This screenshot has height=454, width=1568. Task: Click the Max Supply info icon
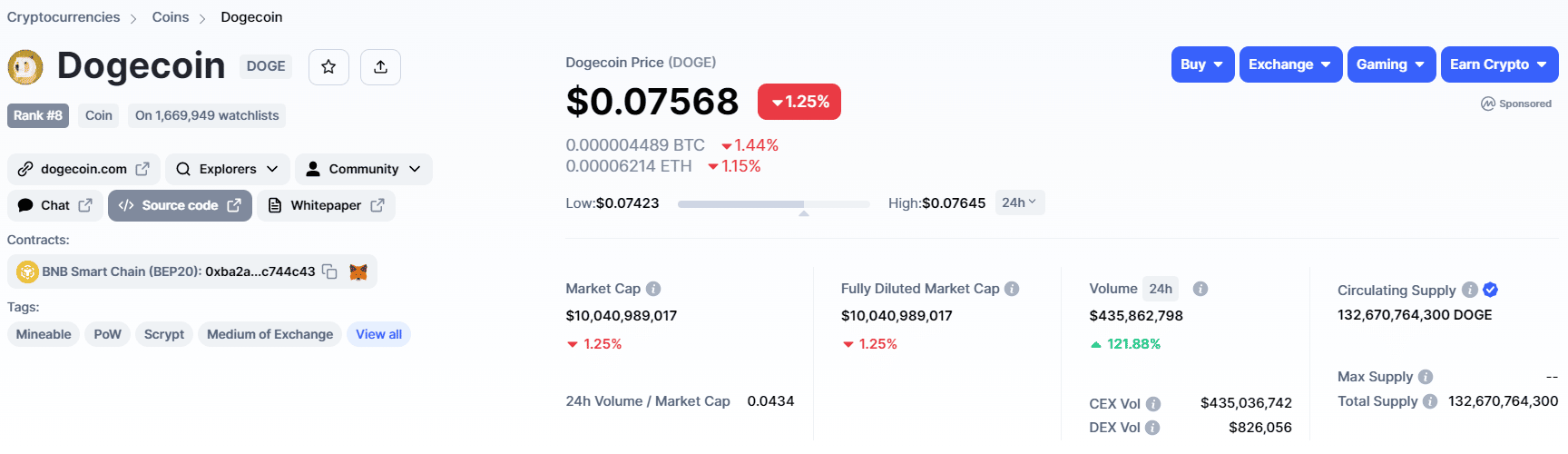click(1426, 377)
